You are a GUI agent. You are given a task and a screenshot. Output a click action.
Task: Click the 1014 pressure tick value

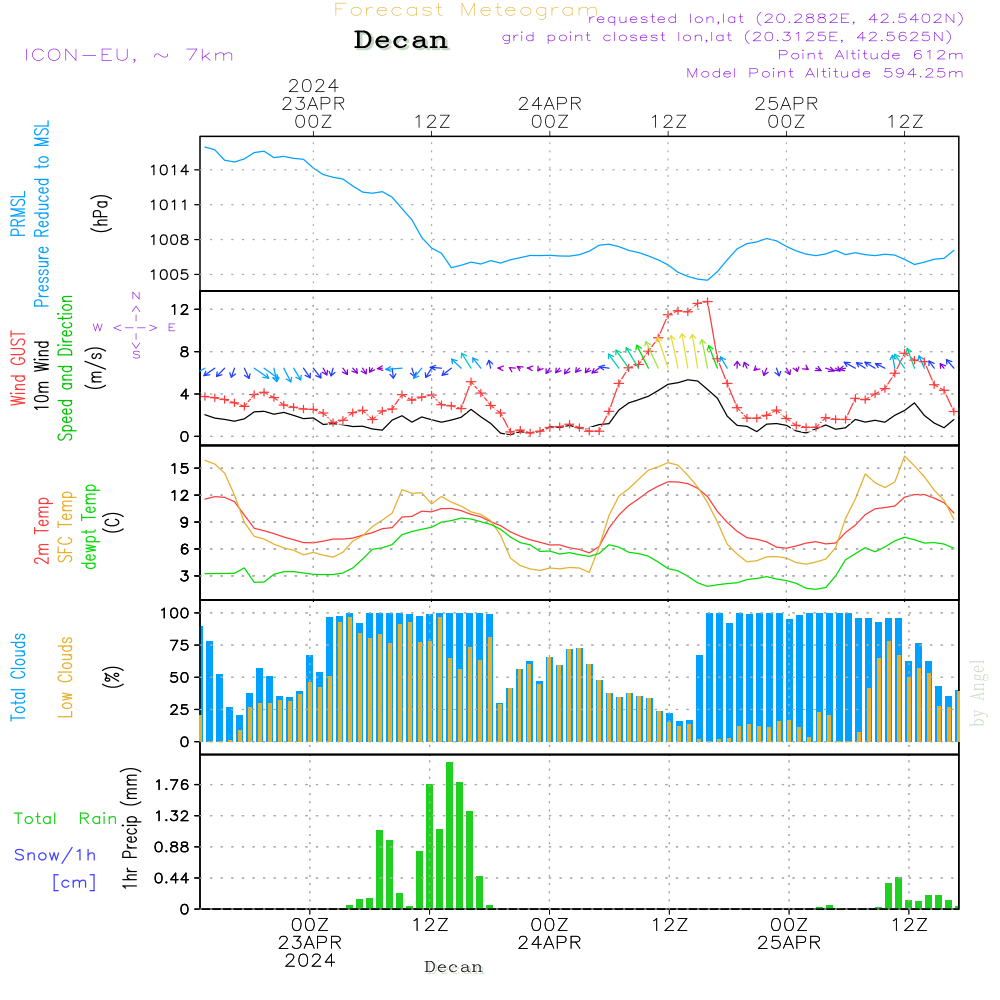pos(170,170)
